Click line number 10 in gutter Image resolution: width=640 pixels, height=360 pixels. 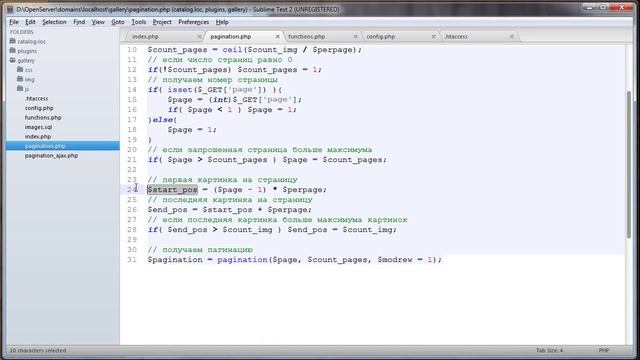(131, 50)
